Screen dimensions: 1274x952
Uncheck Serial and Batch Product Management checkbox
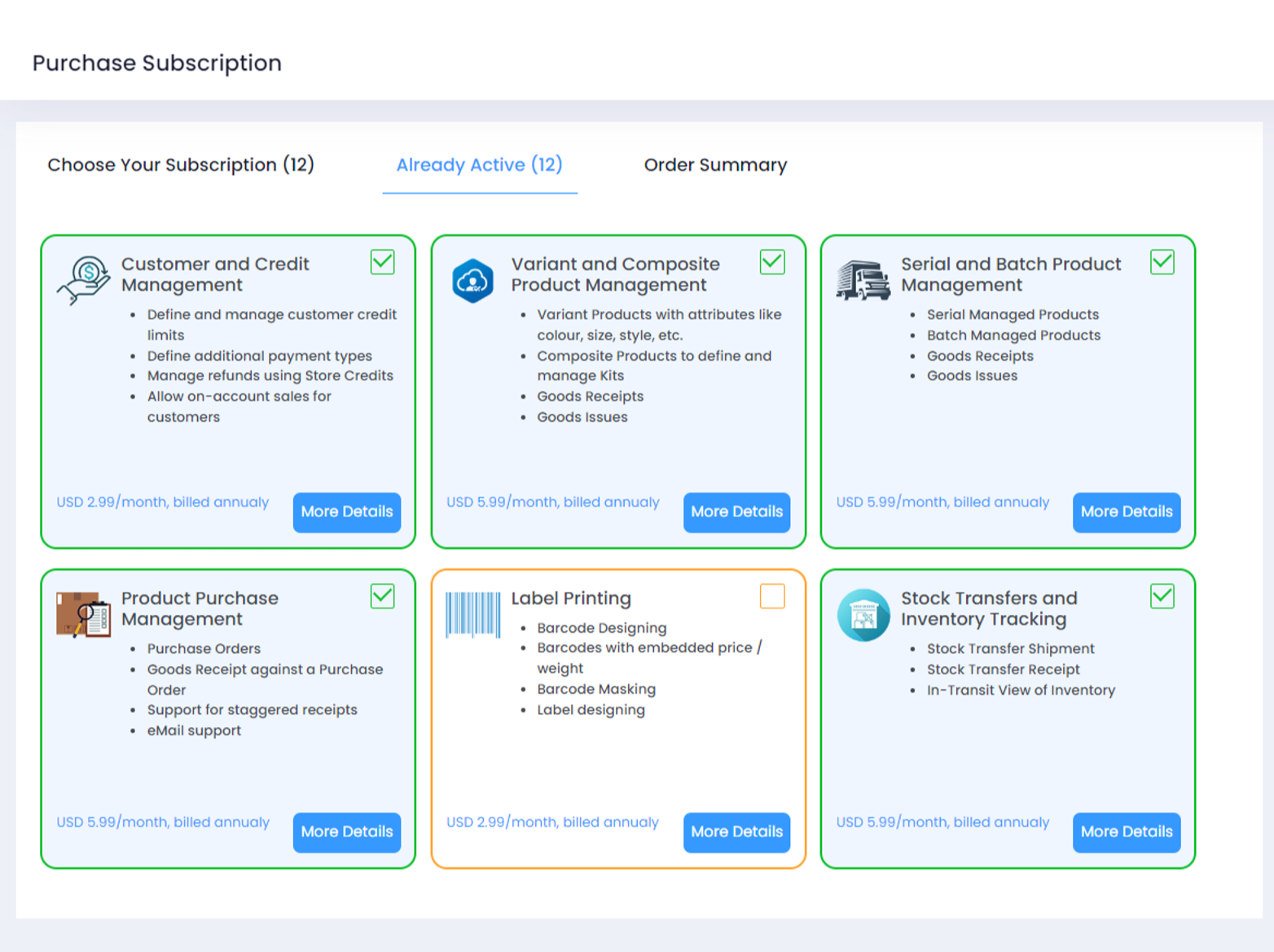pyautogui.click(x=1162, y=262)
